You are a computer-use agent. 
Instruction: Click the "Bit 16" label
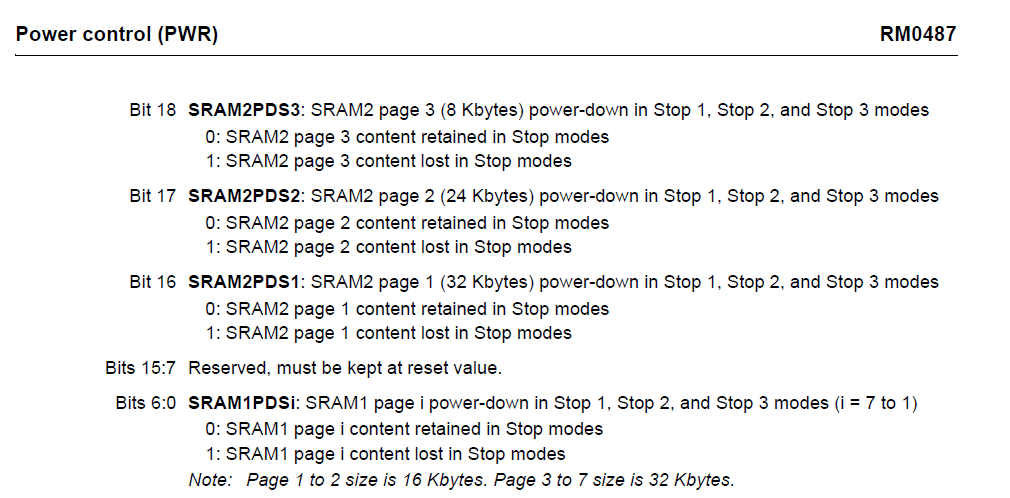(x=153, y=282)
